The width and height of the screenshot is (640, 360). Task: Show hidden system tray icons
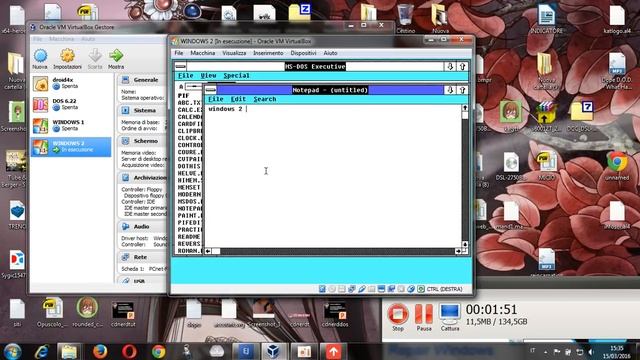pos(545,351)
